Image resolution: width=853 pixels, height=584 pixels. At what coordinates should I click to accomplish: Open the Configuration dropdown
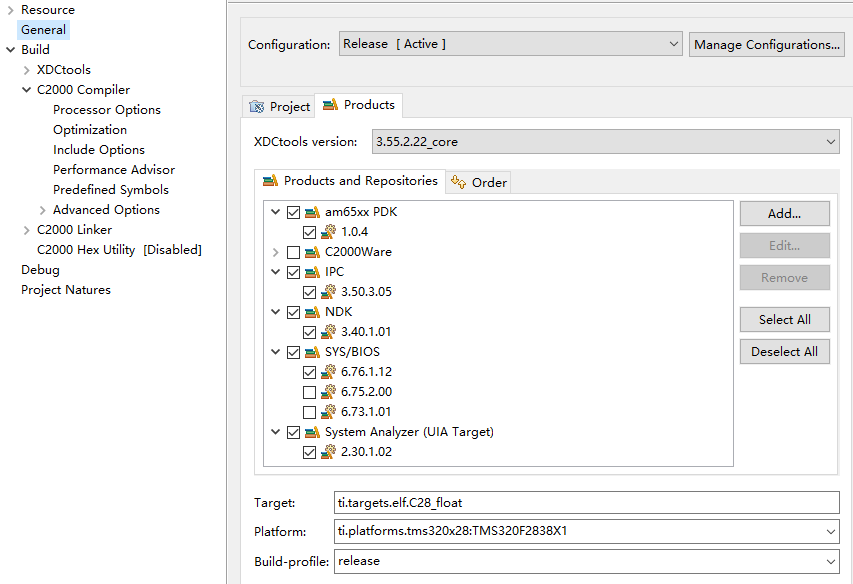pos(510,44)
